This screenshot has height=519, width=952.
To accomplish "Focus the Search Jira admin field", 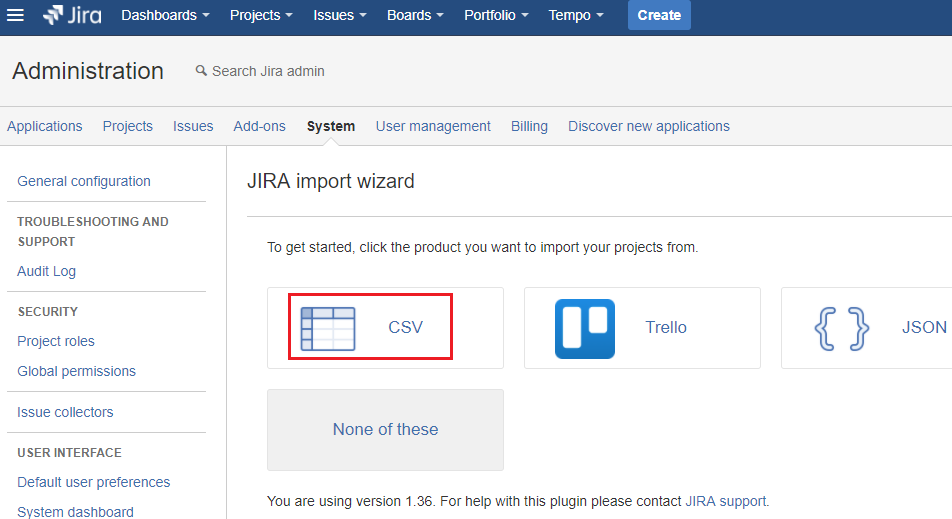I will point(268,71).
